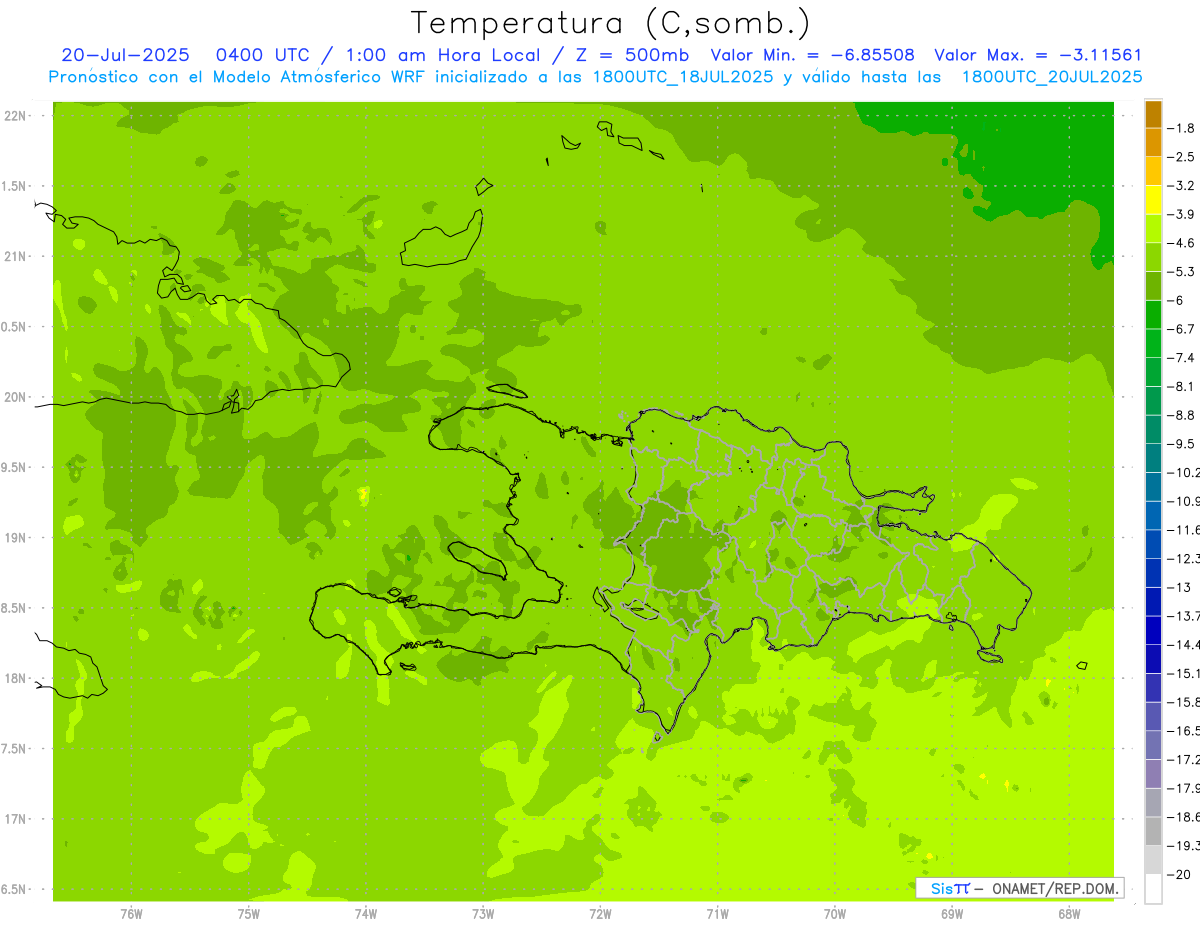Click the -2.5 colorbar label
The width and height of the screenshot is (1200, 927).
(x=1183, y=157)
